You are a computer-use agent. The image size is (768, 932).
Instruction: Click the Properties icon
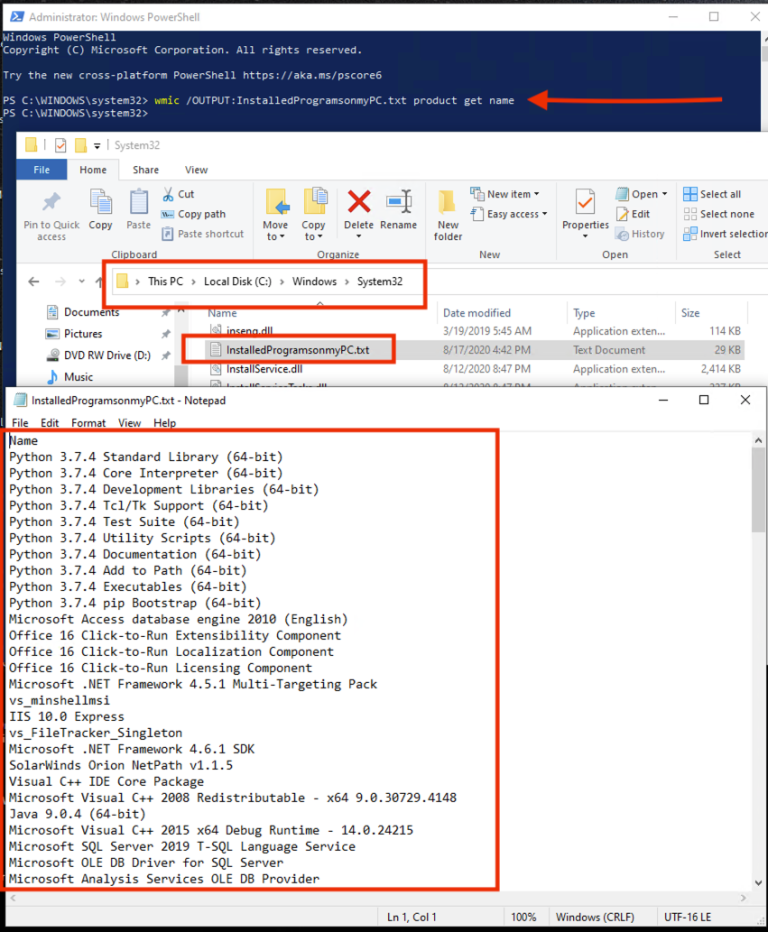585,203
